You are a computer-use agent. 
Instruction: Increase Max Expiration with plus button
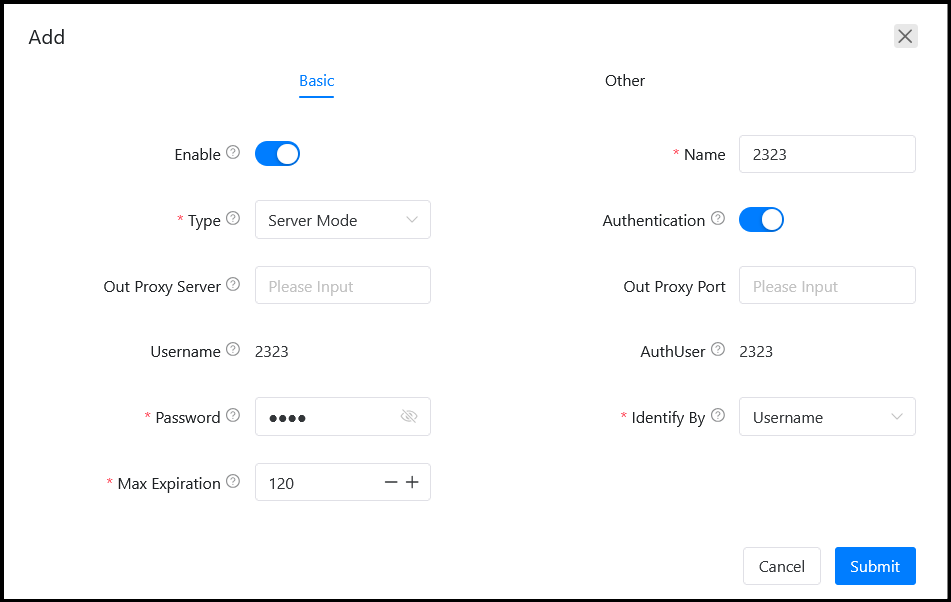412,482
